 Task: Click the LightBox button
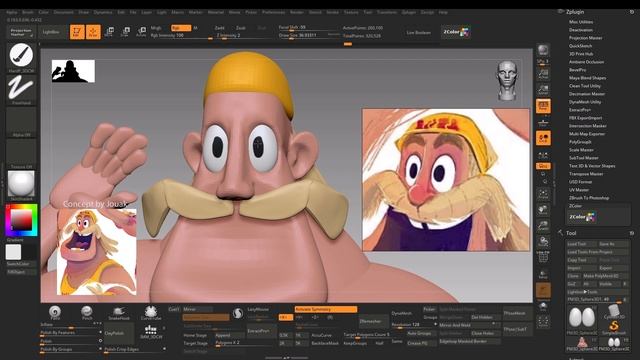pos(51,32)
